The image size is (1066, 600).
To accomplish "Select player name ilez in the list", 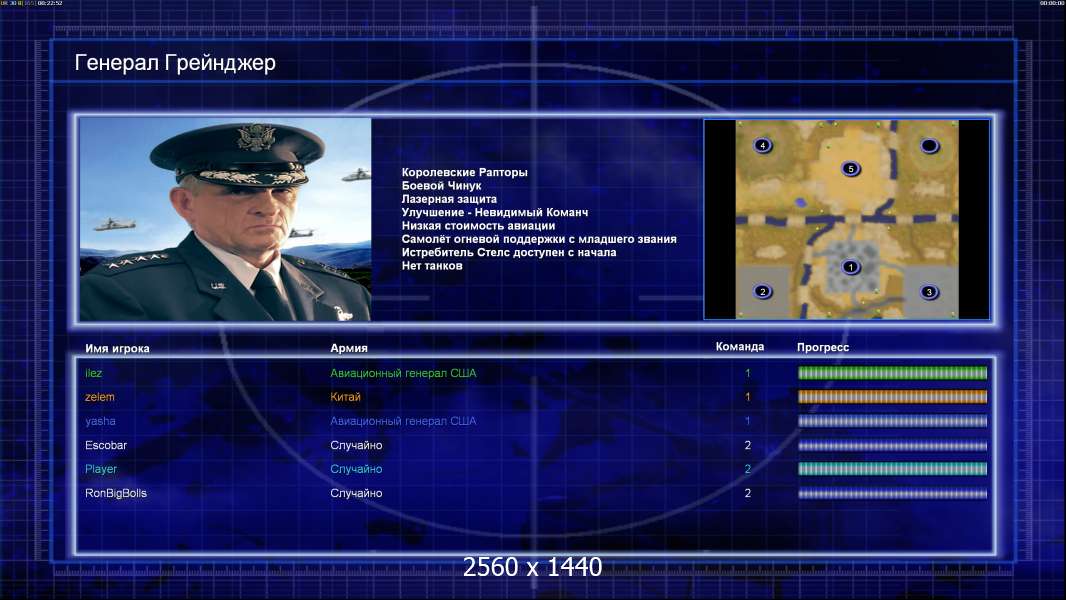I will point(94,373).
